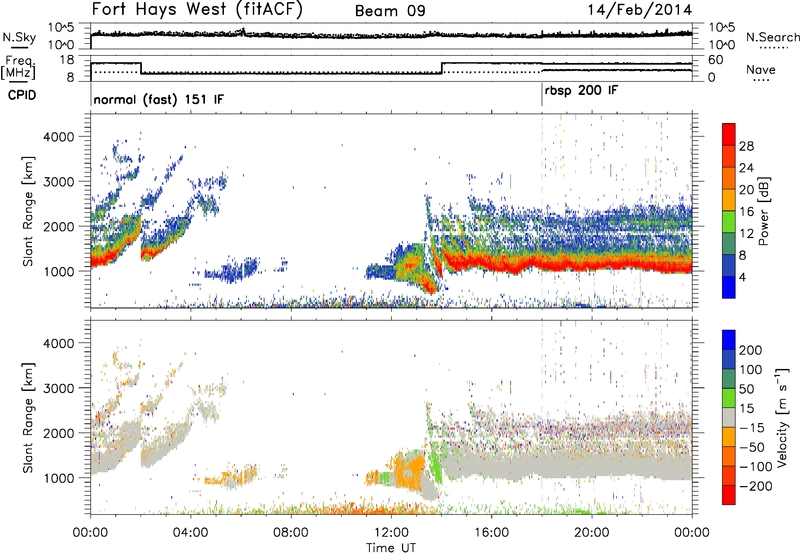Image resolution: width=800 pixels, height=554 pixels.
Task: Click the '-15' tick on the Velocity colorbar
Action: (752, 427)
